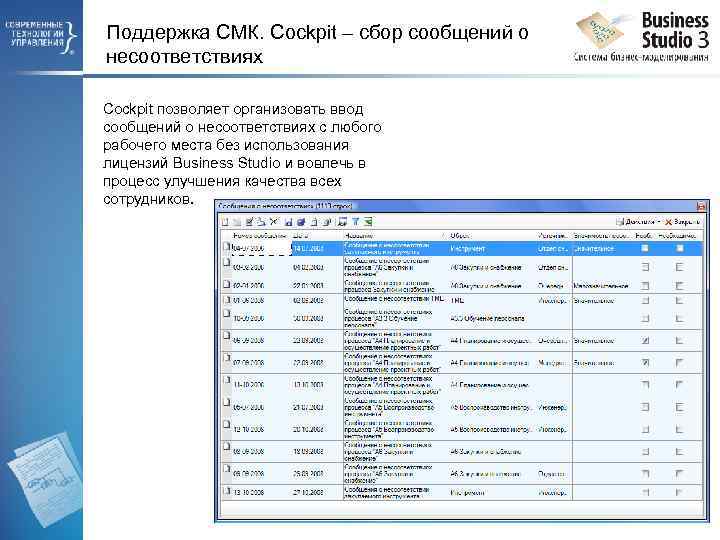Viewport: 720px width, 540px height.
Task: Click the Copy record toolbar icon
Action: [x=261, y=222]
